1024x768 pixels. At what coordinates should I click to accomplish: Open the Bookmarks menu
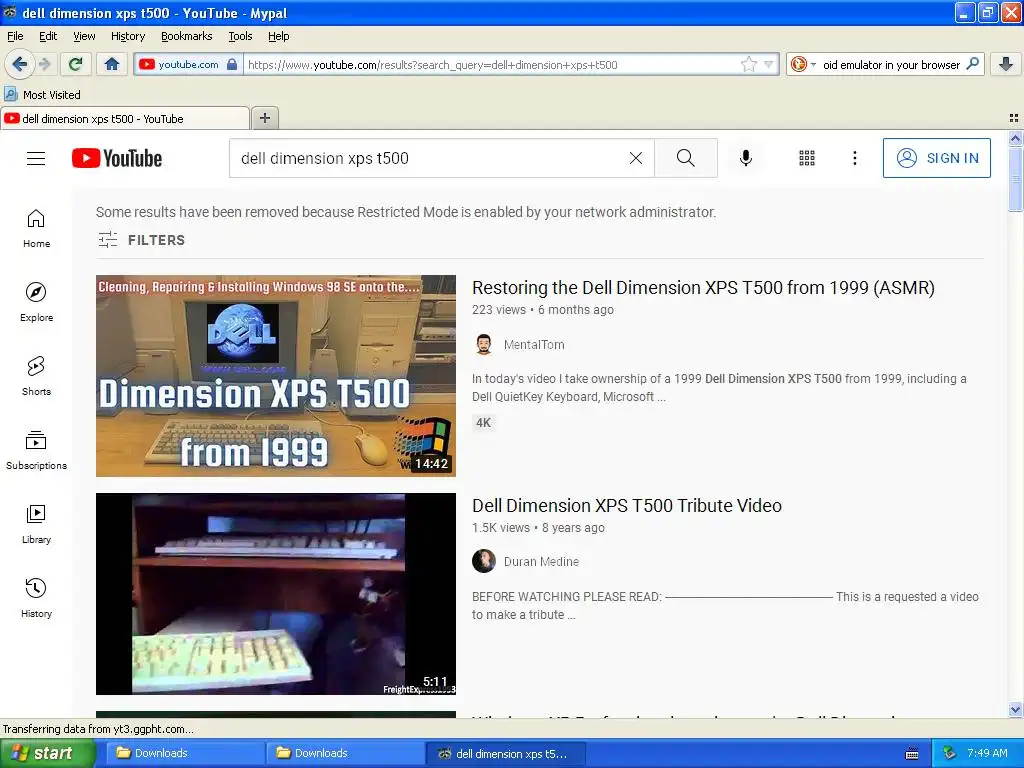(x=187, y=36)
